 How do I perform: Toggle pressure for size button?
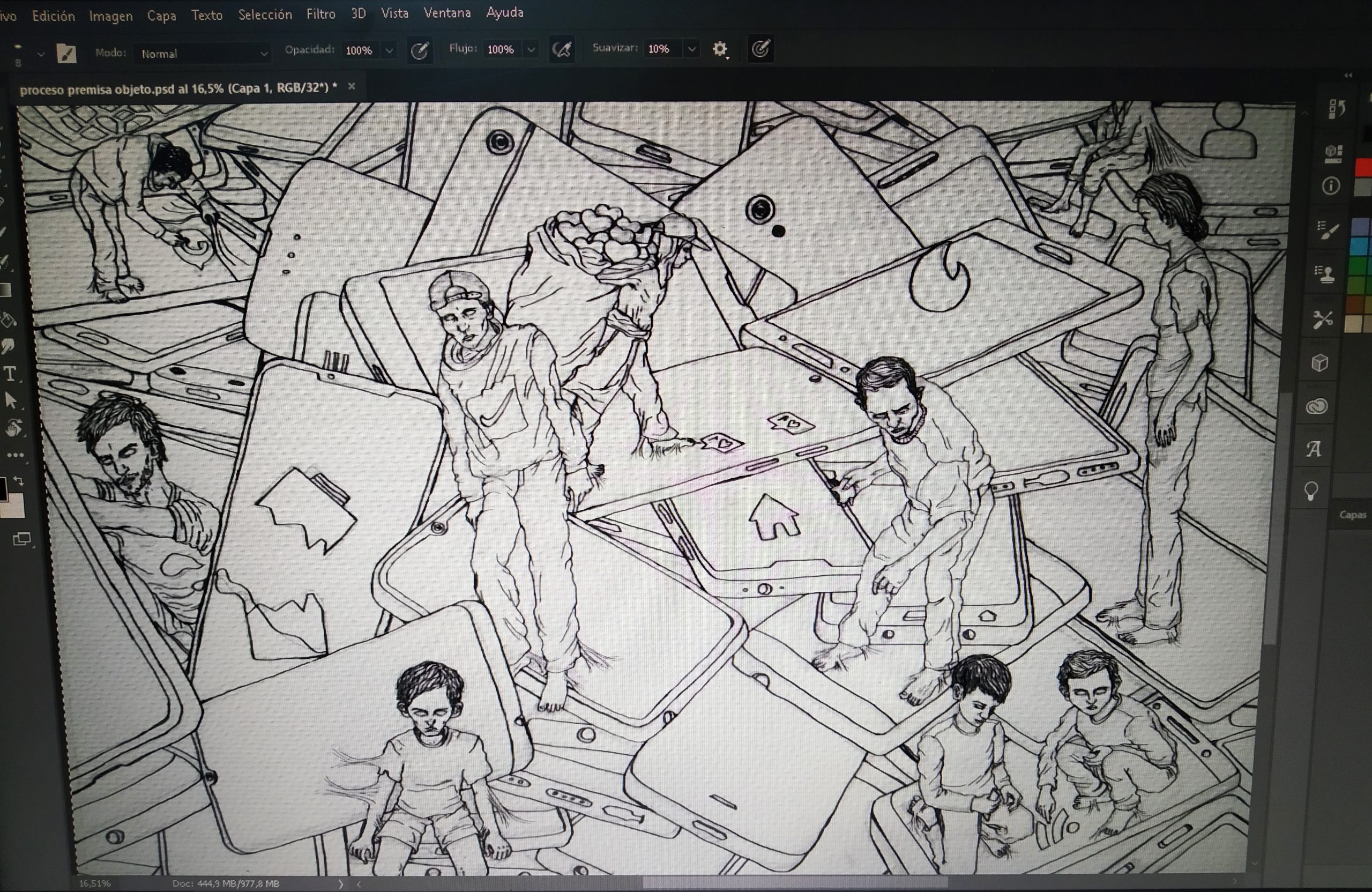pyautogui.click(x=760, y=49)
